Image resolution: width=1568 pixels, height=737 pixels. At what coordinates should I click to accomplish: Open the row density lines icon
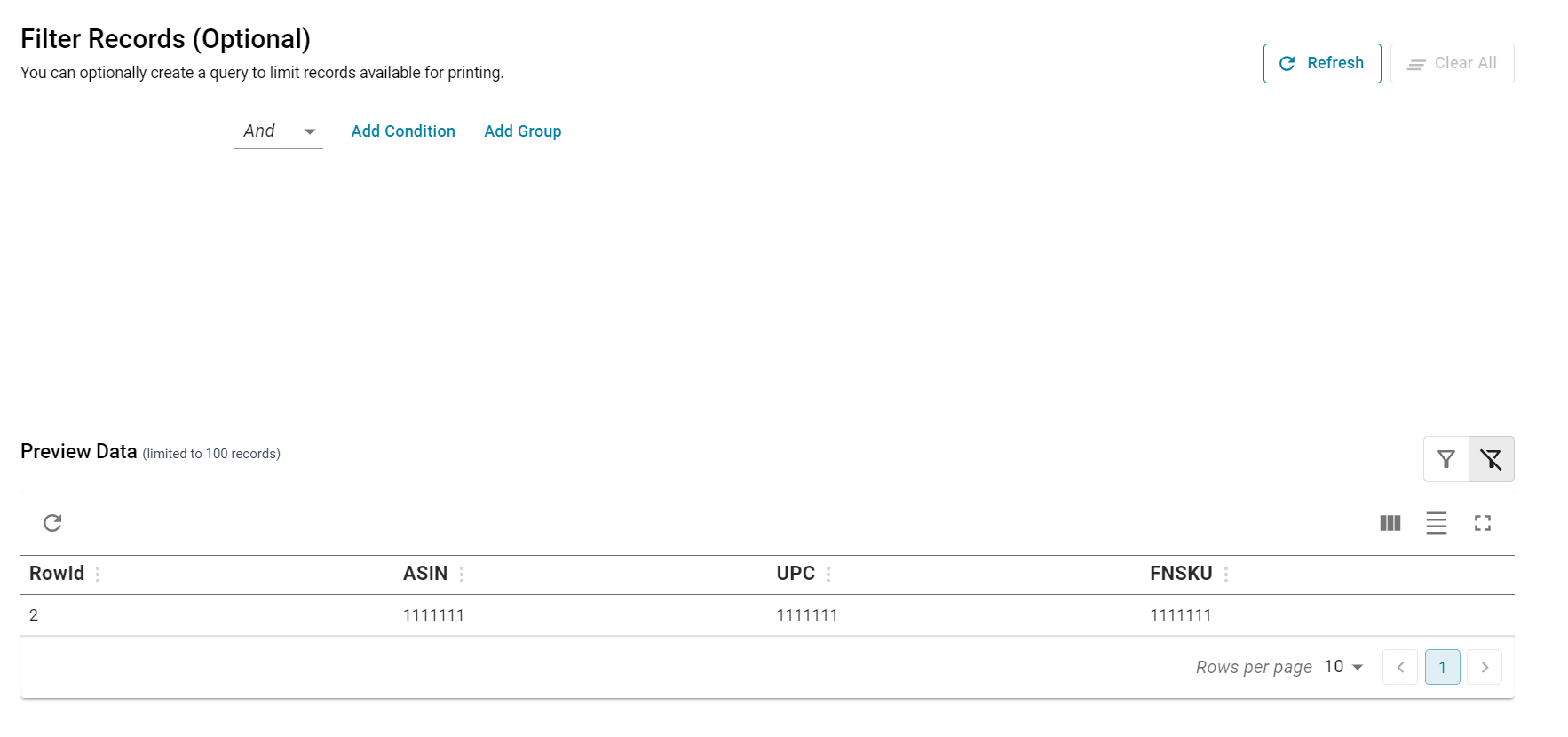pos(1437,523)
